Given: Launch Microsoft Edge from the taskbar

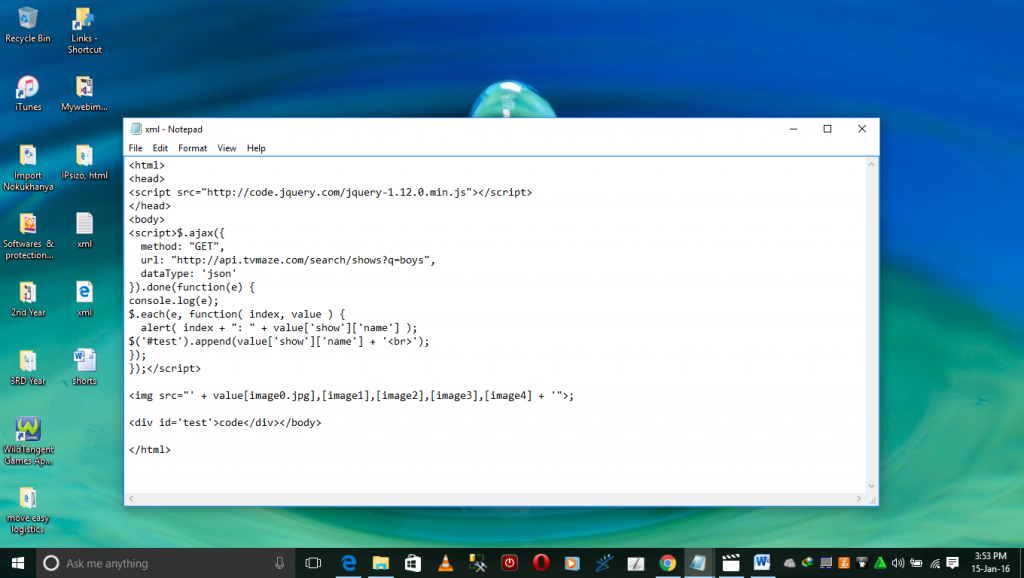Looking at the screenshot, I should pyautogui.click(x=349, y=563).
